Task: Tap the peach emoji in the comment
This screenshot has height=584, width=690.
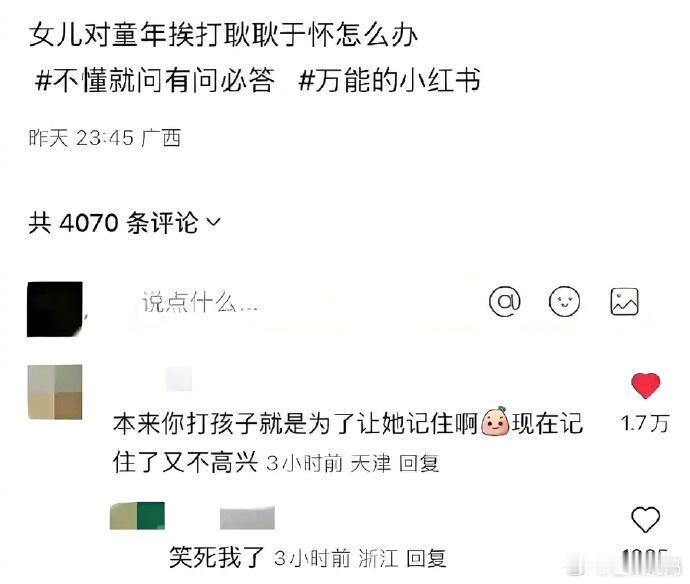Action: [495, 422]
